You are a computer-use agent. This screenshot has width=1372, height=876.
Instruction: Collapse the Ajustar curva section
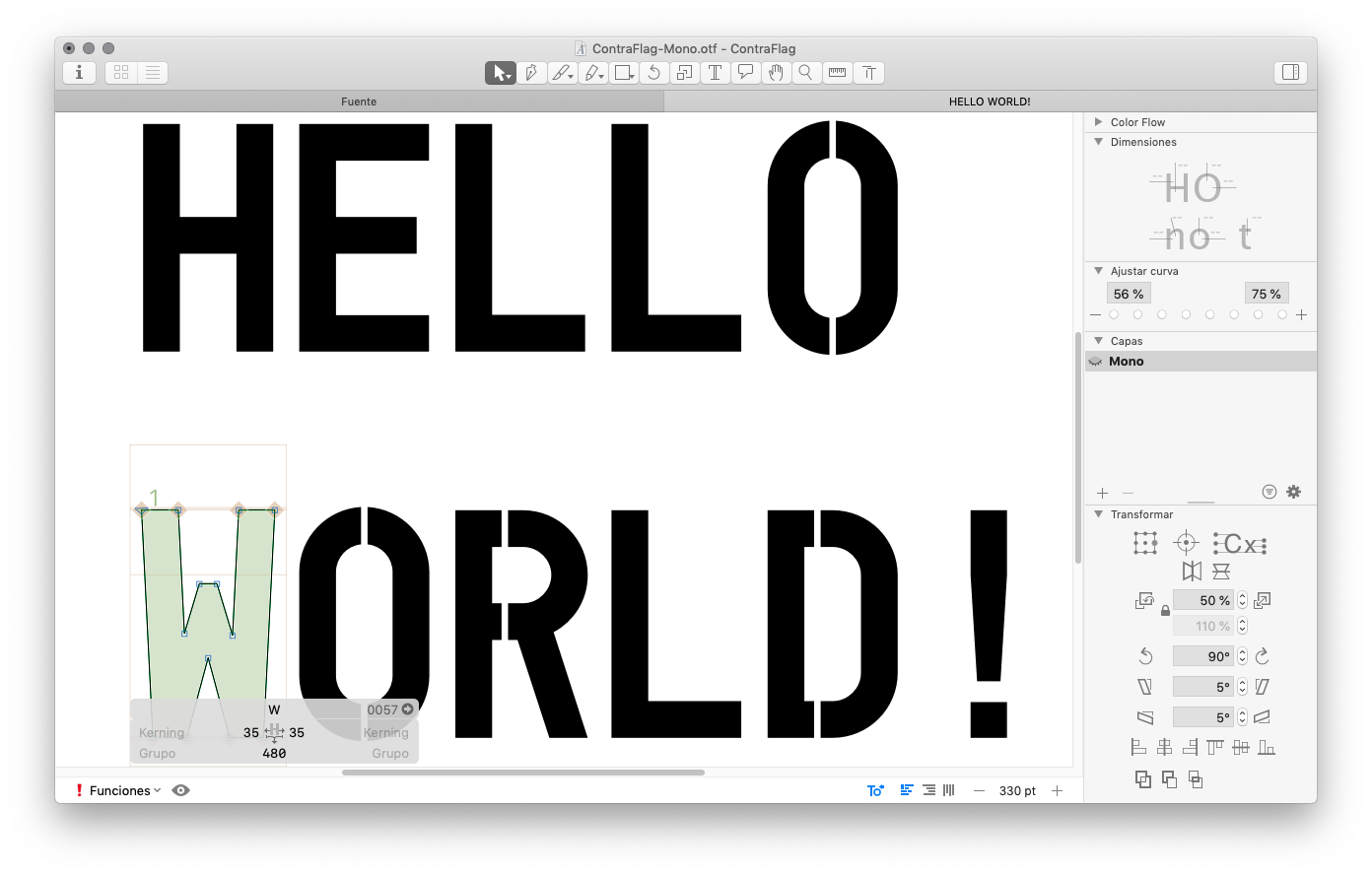point(1099,271)
